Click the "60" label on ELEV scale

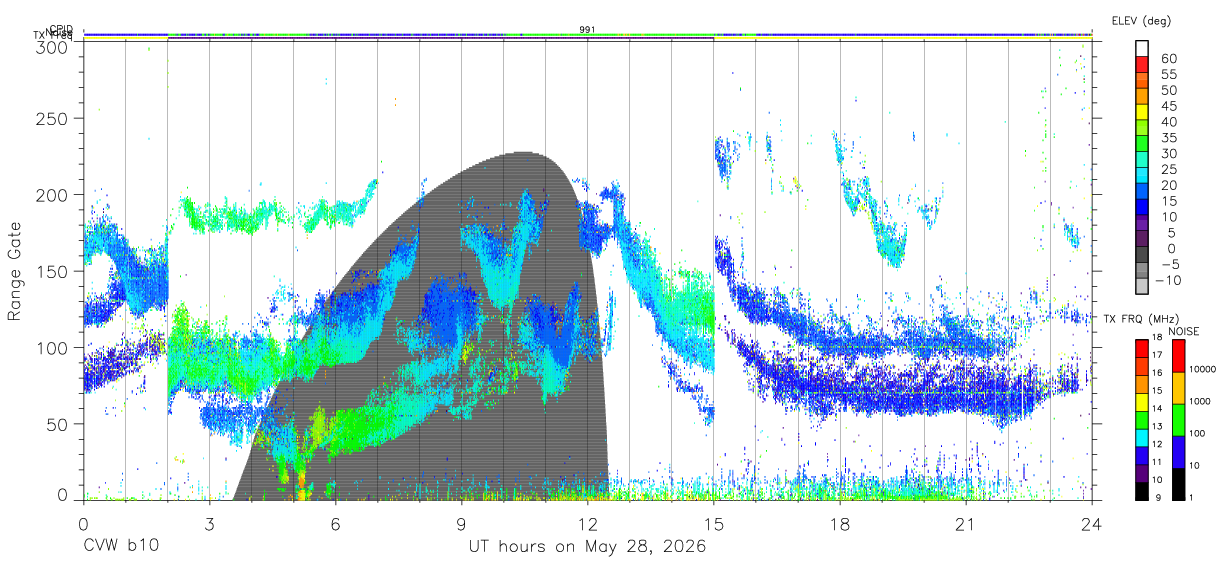coord(1168,59)
